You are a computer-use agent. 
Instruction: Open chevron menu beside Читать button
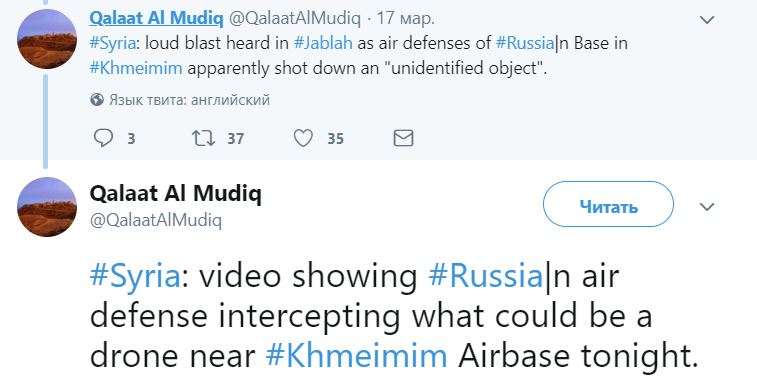(707, 207)
